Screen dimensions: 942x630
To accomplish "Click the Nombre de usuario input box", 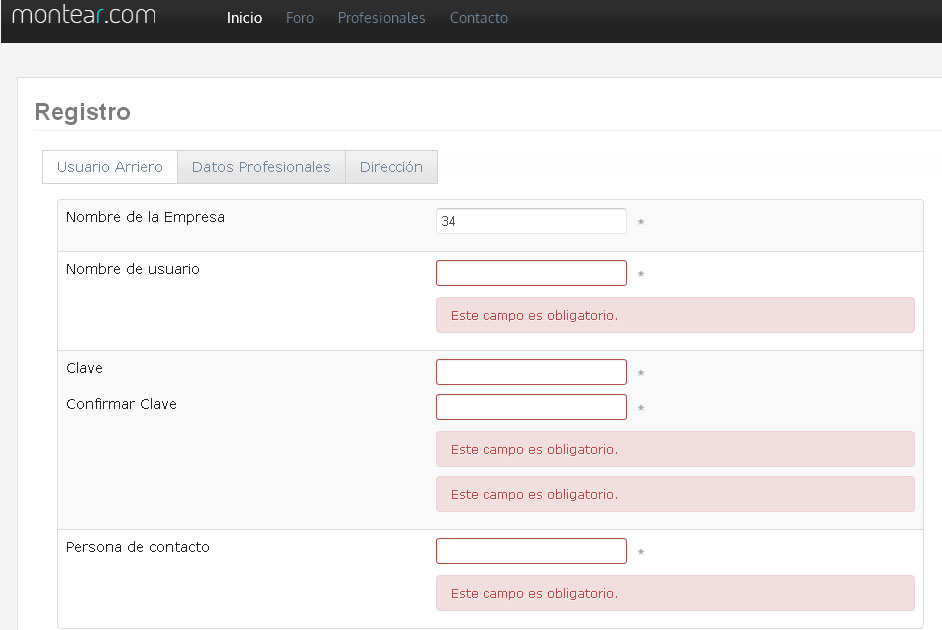I will [531, 273].
